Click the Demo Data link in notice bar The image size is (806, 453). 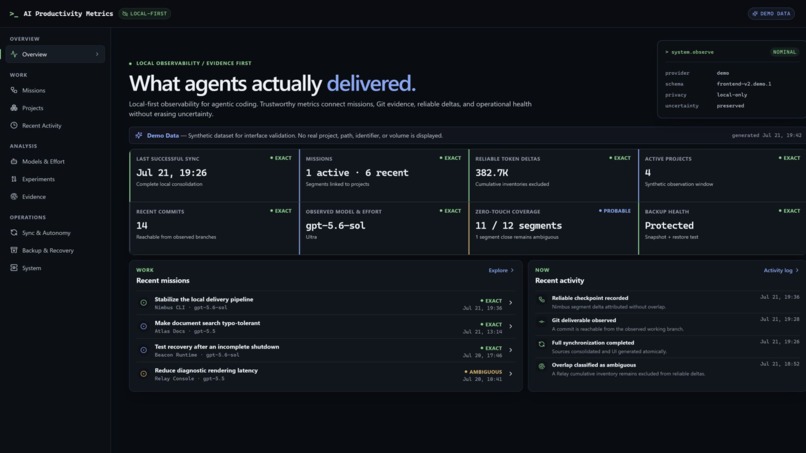coord(163,136)
